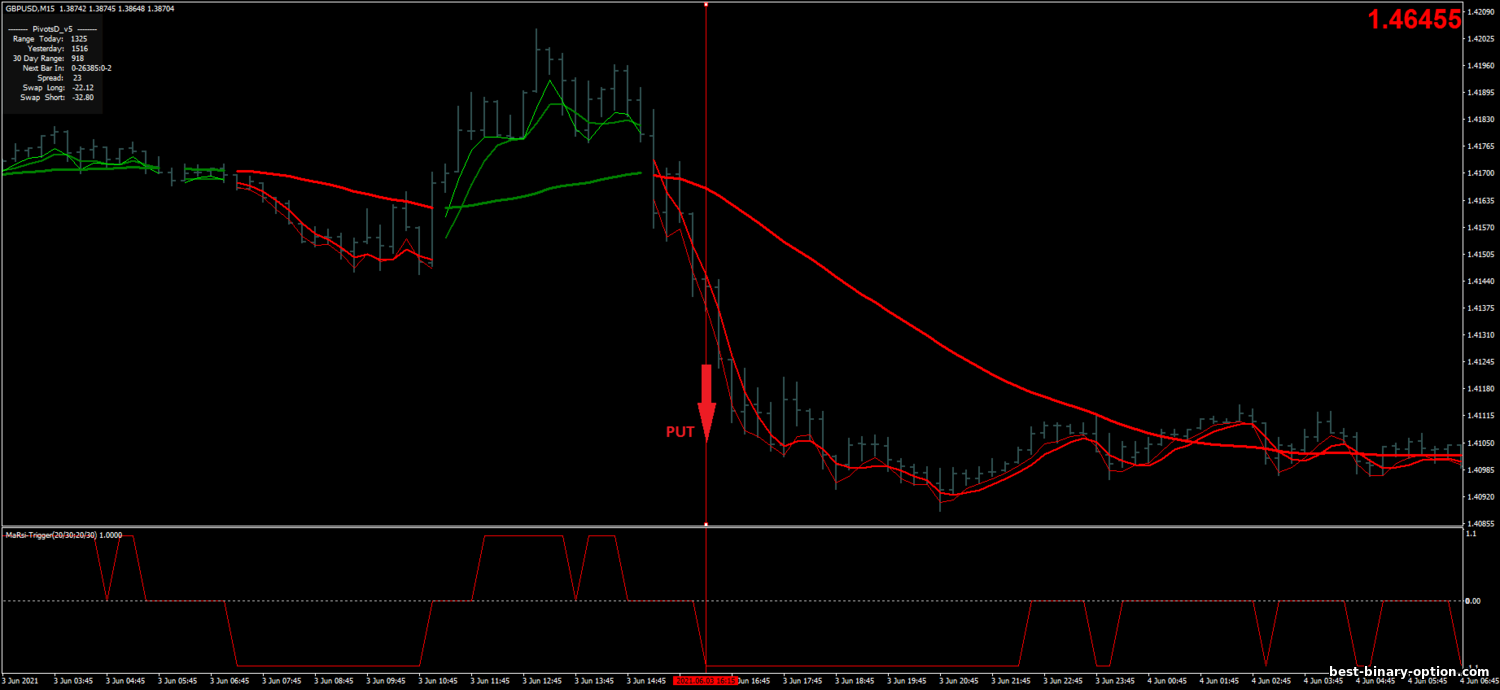Click the Range Today value 1325
This screenshot has height=690, width=1500.
(x=79, y=39)
